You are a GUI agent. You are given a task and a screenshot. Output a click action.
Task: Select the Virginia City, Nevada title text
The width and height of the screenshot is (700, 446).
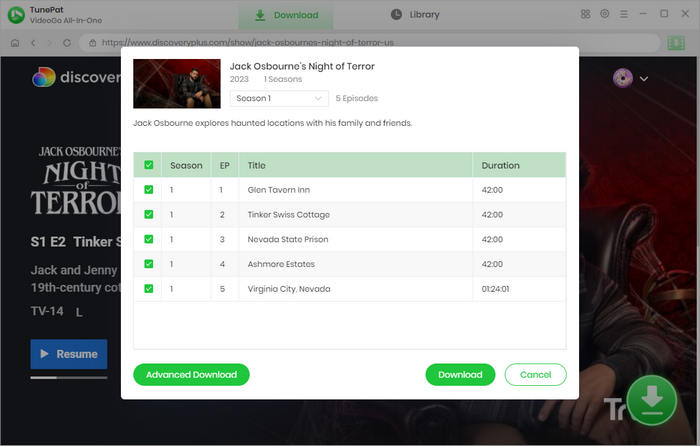pyautogui.click(x=289, y=289)
